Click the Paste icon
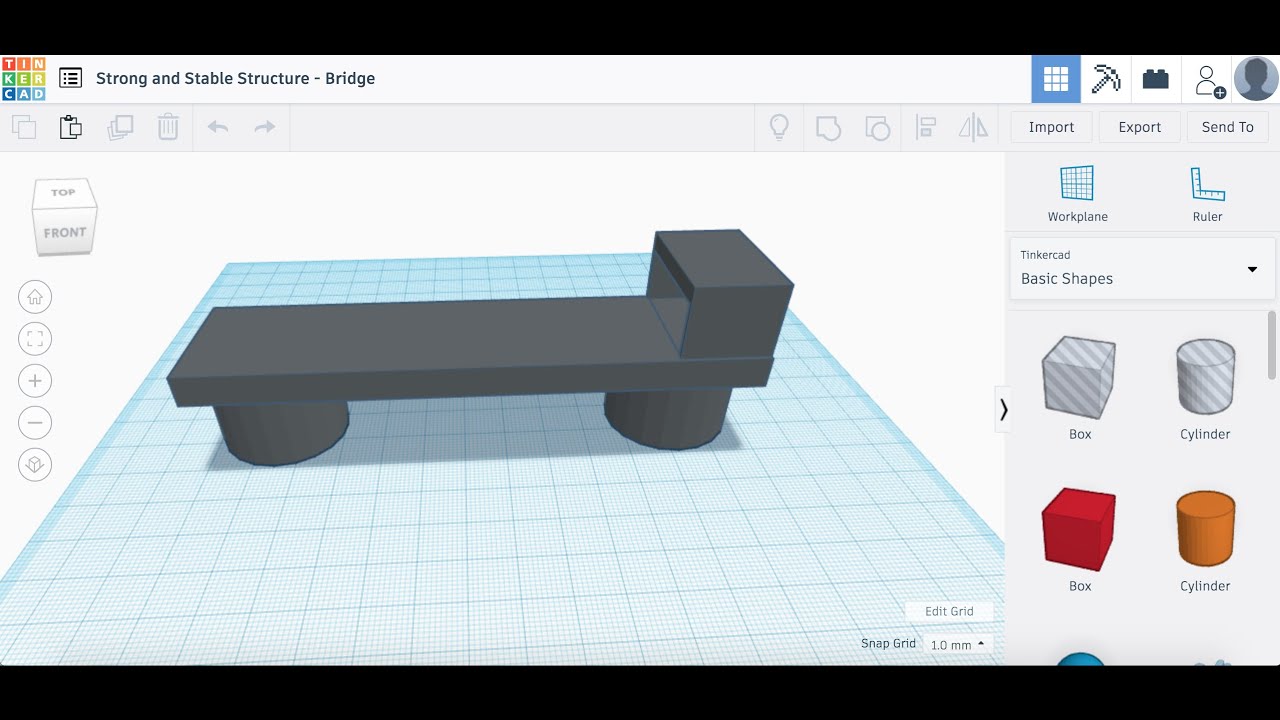This screenshot has height=720, width=1280. 70,127
